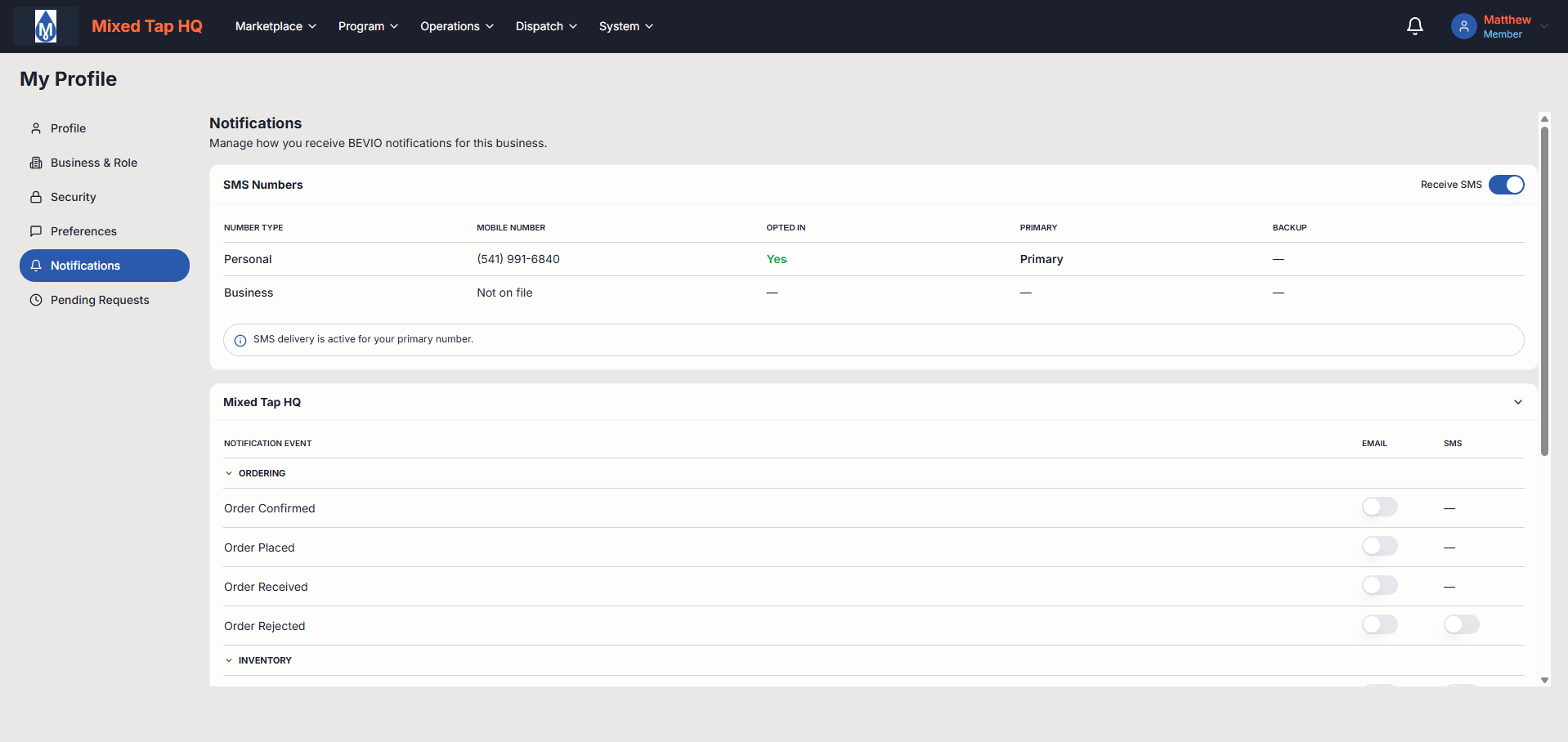This screenshot has width=1568, height=742.
Task: Open the user account menu chevron
Action: (x=1543, y=26)
